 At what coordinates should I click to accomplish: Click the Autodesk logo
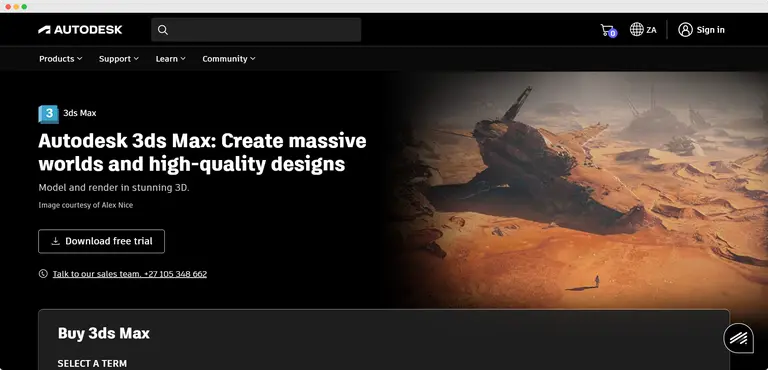click(80, 30)
